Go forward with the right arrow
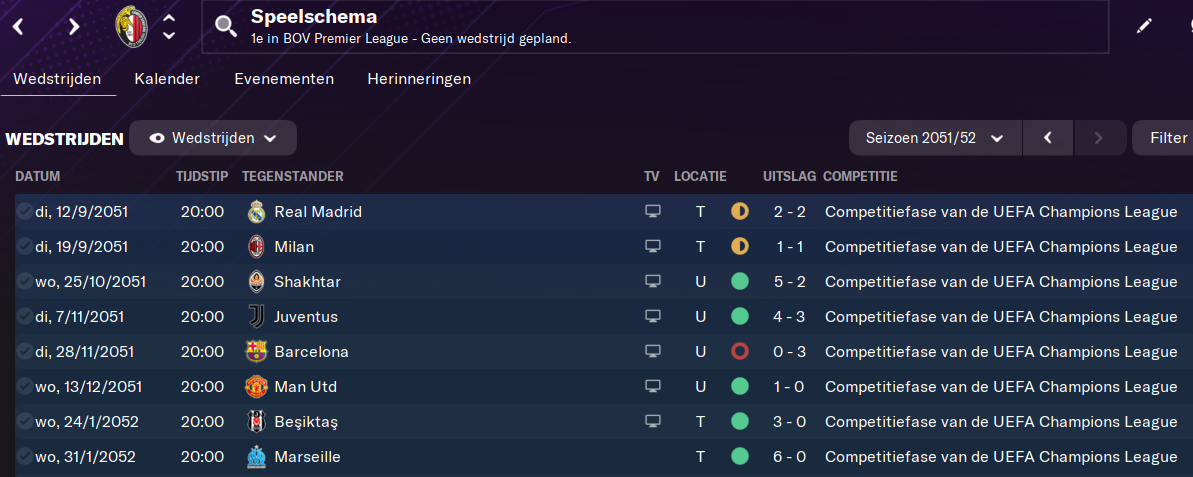The image size is (1193, 477). coord(73,26)
